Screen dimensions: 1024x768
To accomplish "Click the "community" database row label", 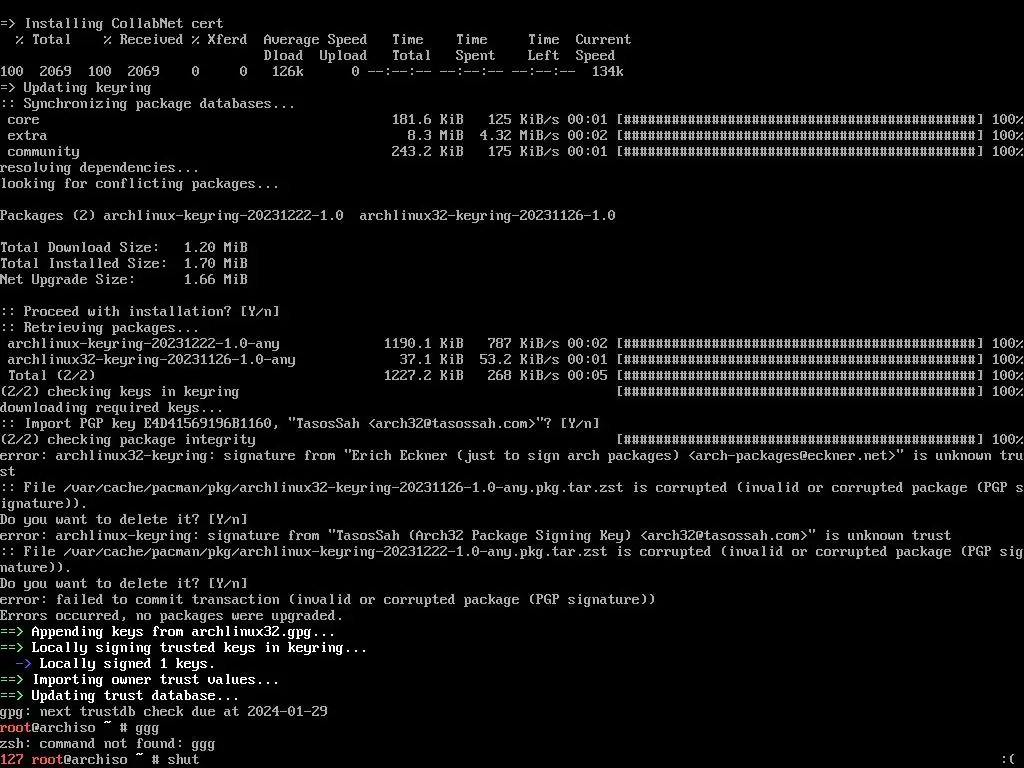I will 44,152.
